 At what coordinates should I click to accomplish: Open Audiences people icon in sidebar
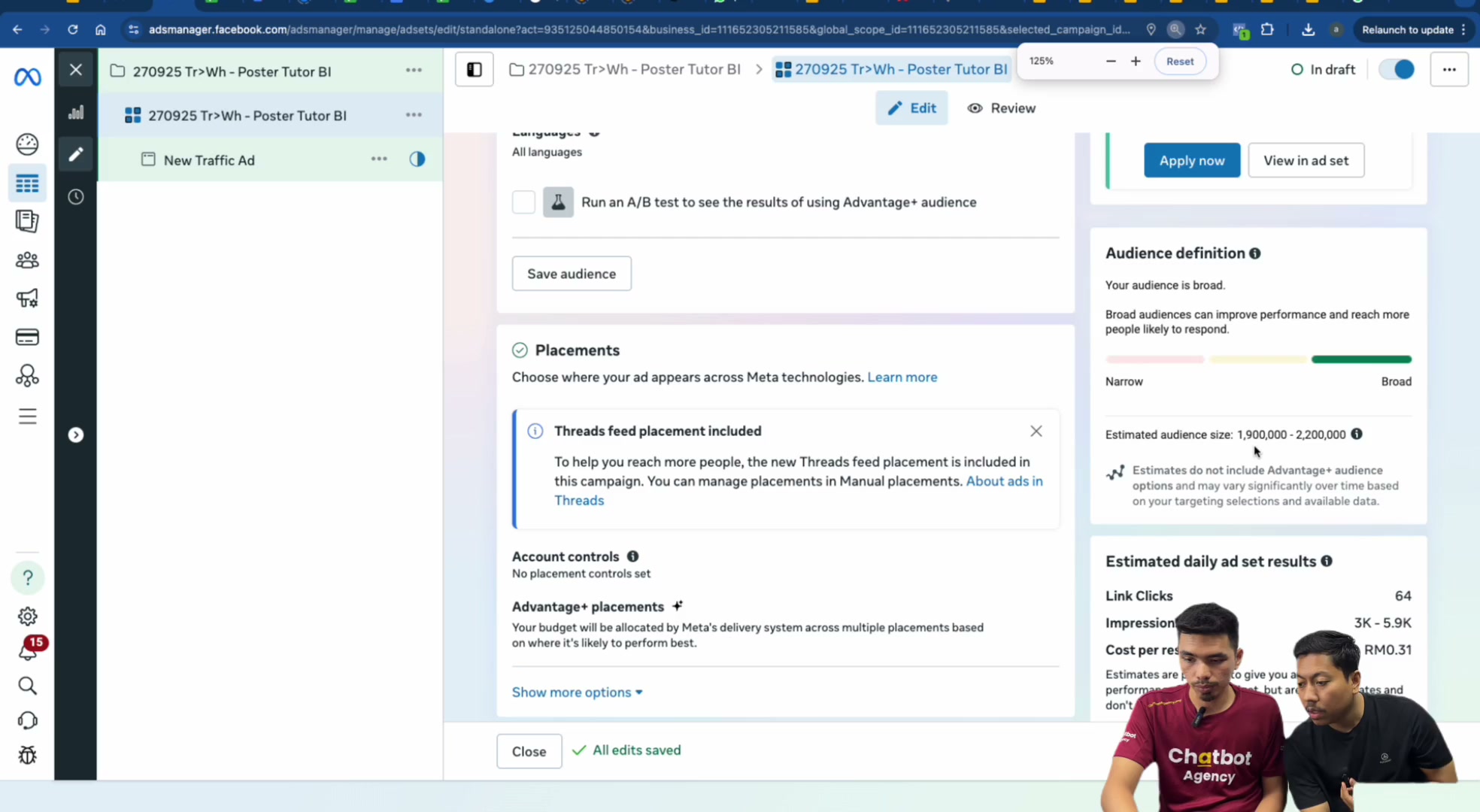[x=27, y=260]
